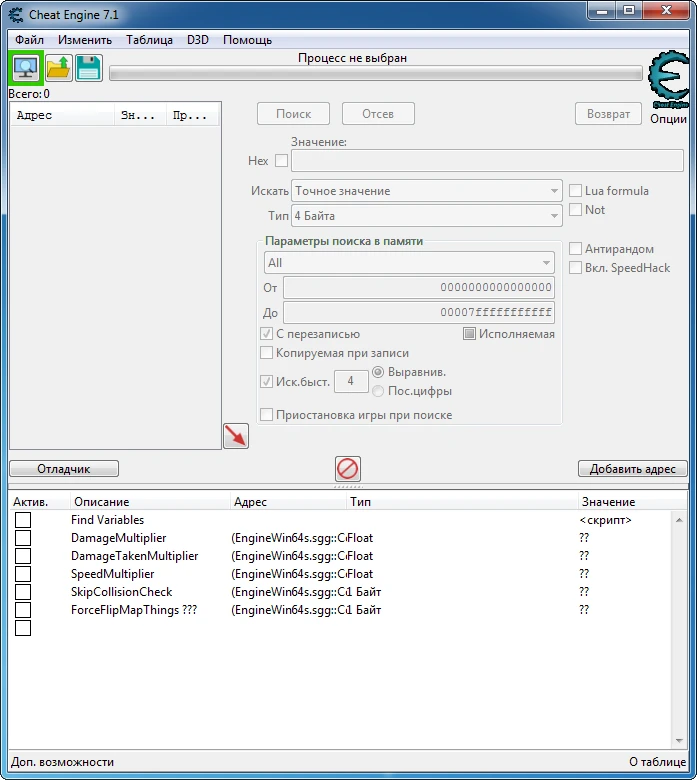Enable the Lua formula checkbox

[x=575, y=191]
